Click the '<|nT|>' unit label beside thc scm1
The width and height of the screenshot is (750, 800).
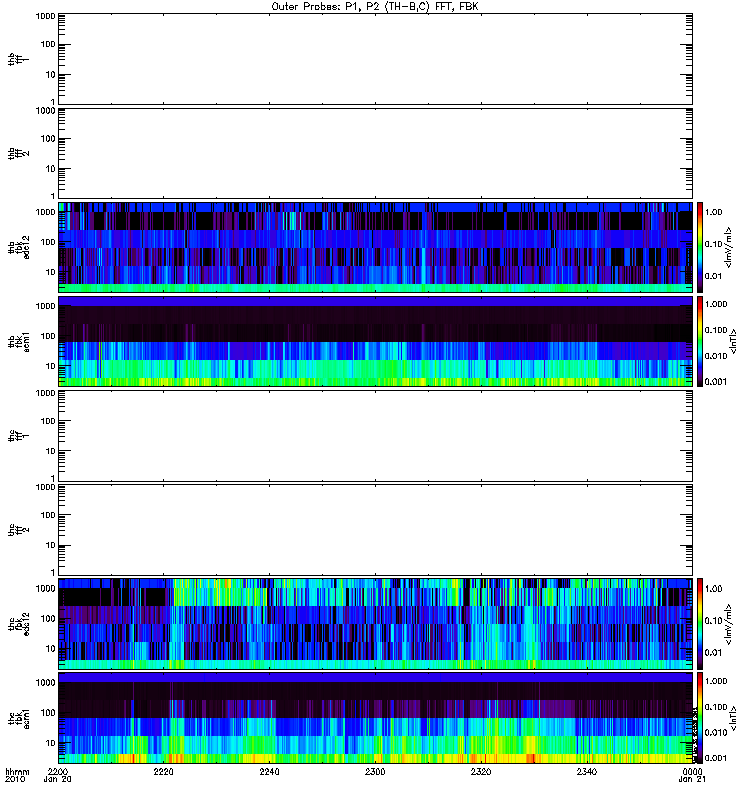coord(734,718)
